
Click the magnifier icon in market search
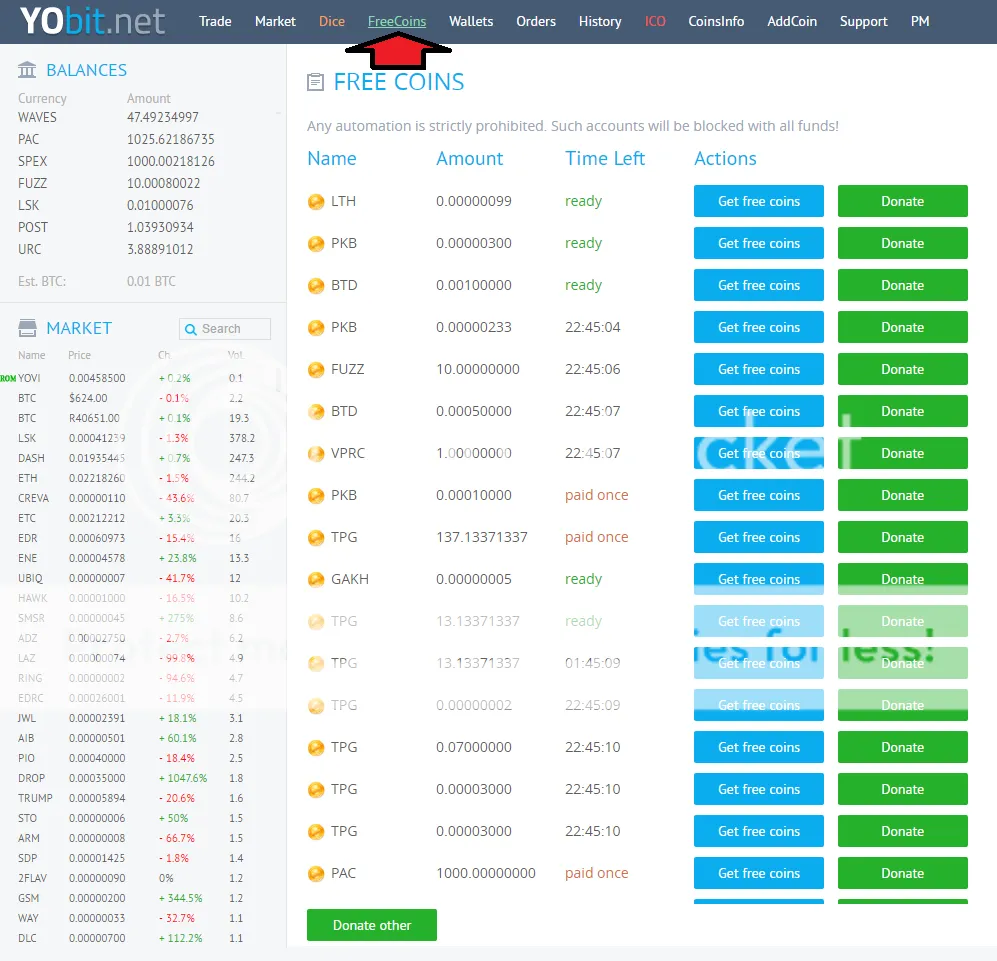190,329
